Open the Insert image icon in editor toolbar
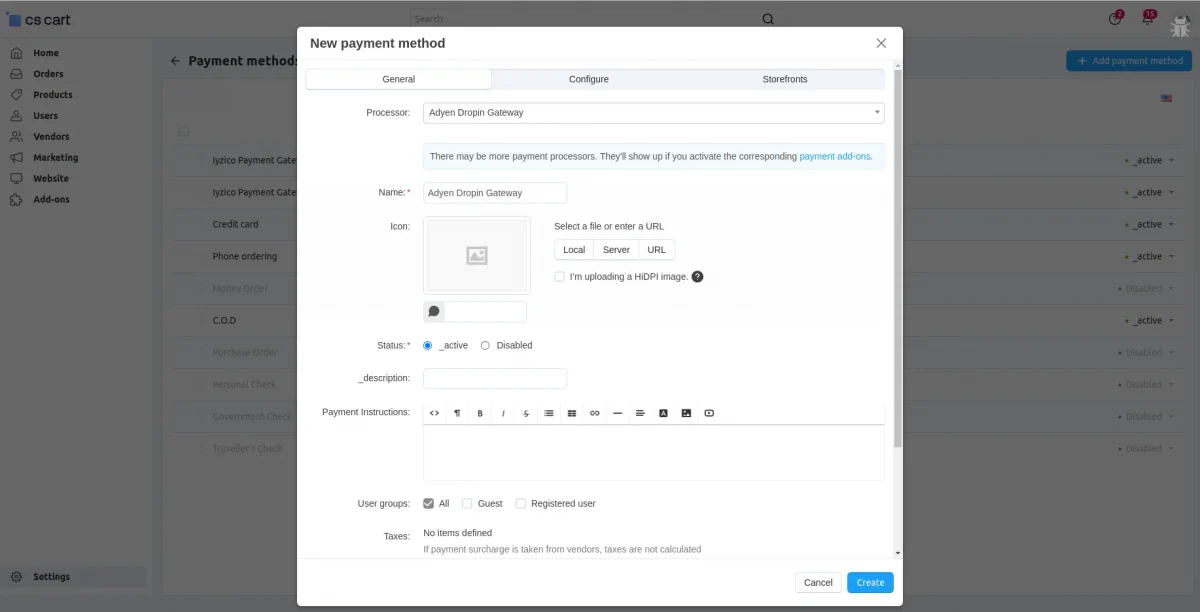Screen dimensions: 1200x612 click(x=686, y=412)
